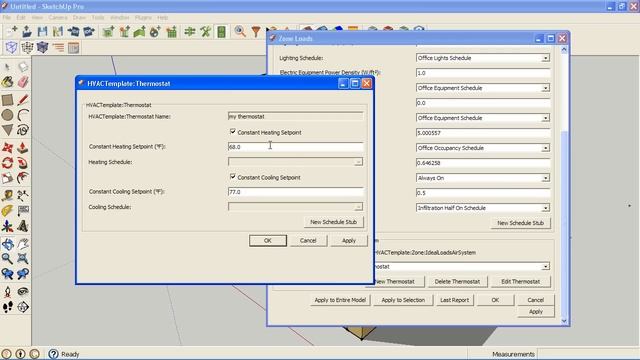The width and height of the screenshot is (640, 360).
Task: Click New Schedule Stub in Zone Loads window
Action: pos(520,223)
